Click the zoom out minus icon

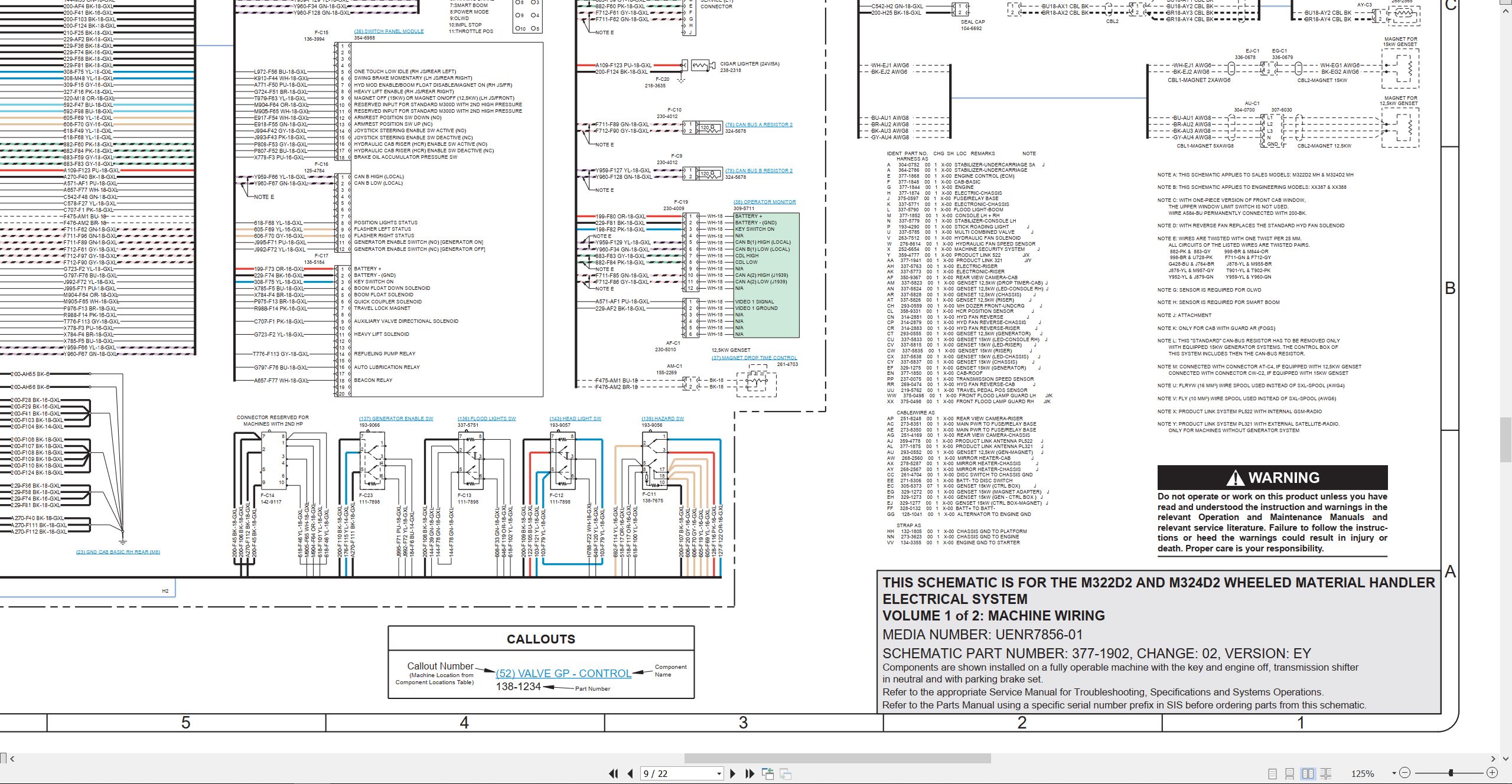[x=1405, y=773]
